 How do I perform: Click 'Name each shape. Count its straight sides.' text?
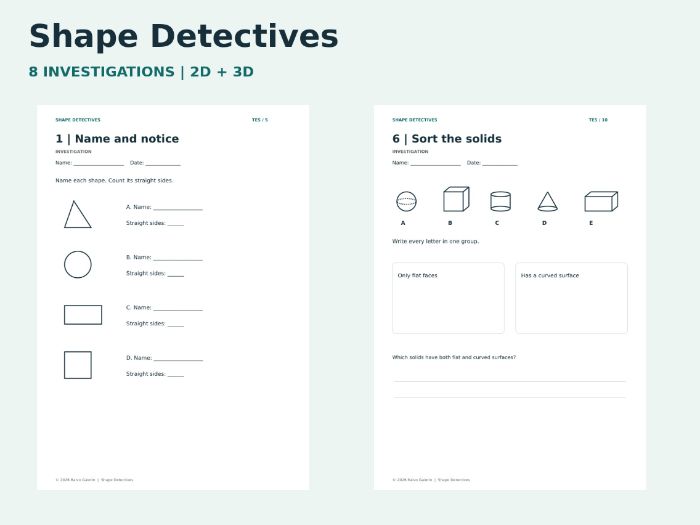tap(114, 180)
